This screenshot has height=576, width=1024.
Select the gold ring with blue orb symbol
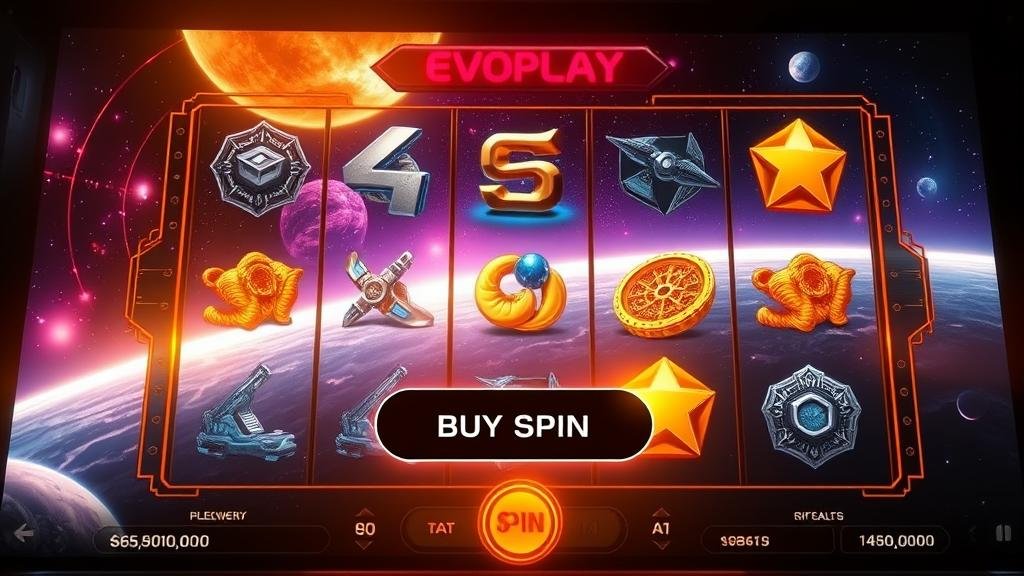point(520,291)
